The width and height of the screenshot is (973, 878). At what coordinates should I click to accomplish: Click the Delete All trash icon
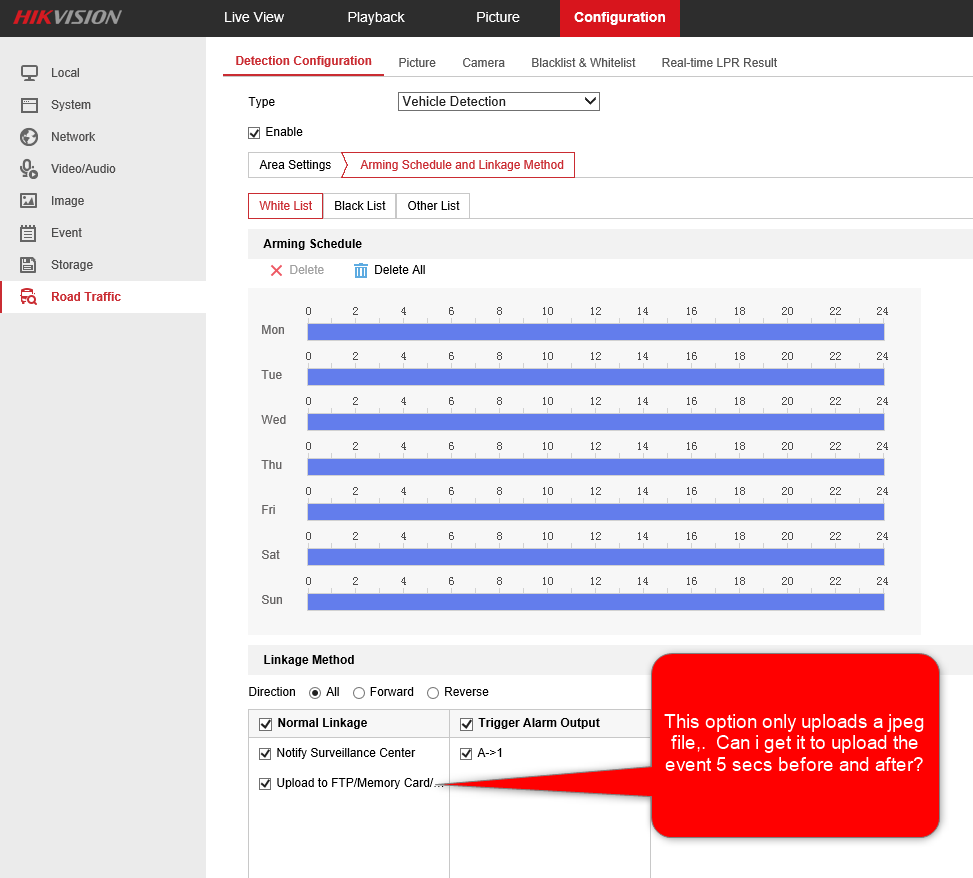[361, 270]
